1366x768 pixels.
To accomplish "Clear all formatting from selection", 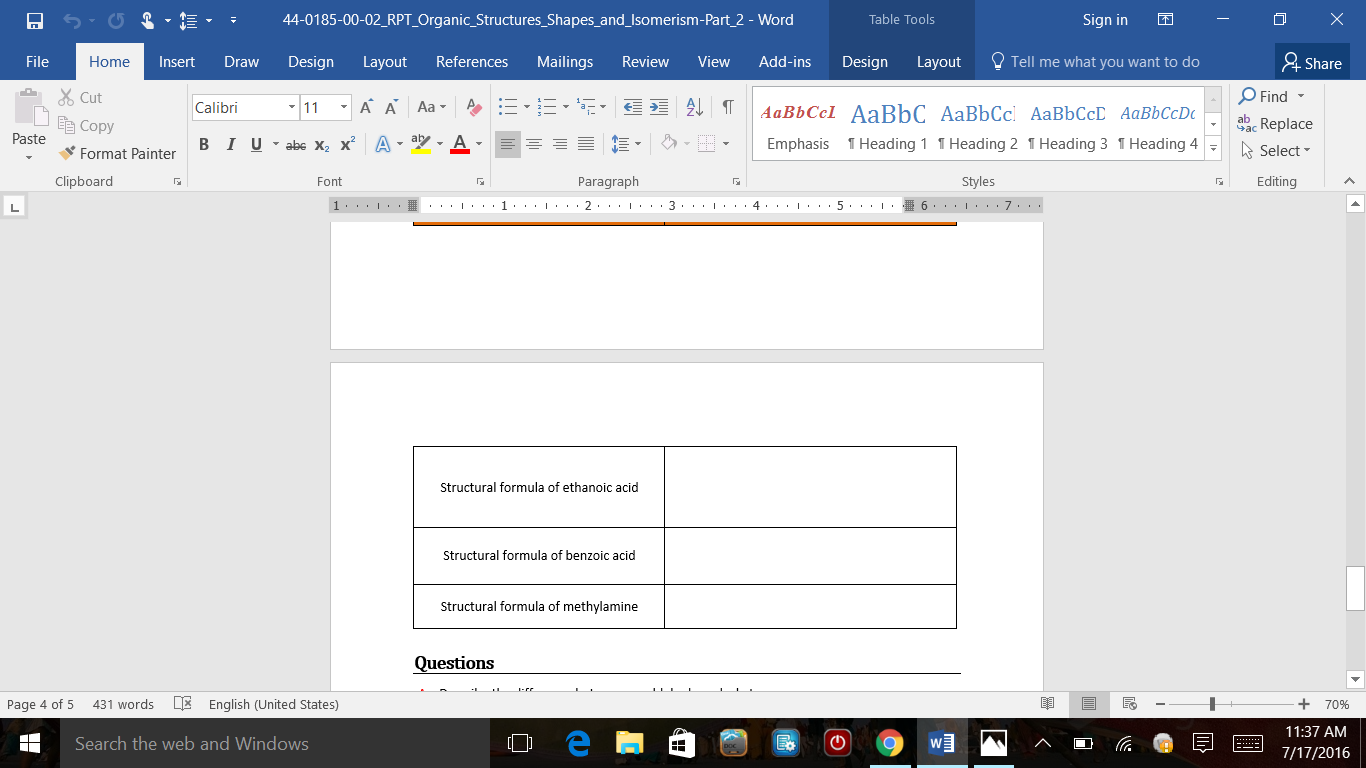I will click(474, 107).
